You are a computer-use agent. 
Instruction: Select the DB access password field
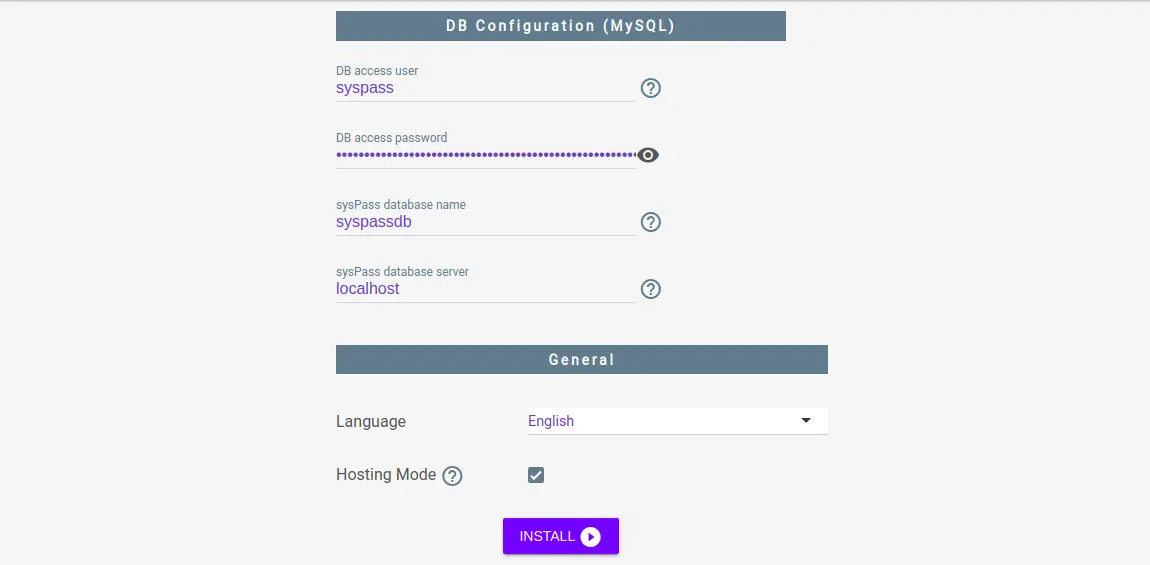486,155
